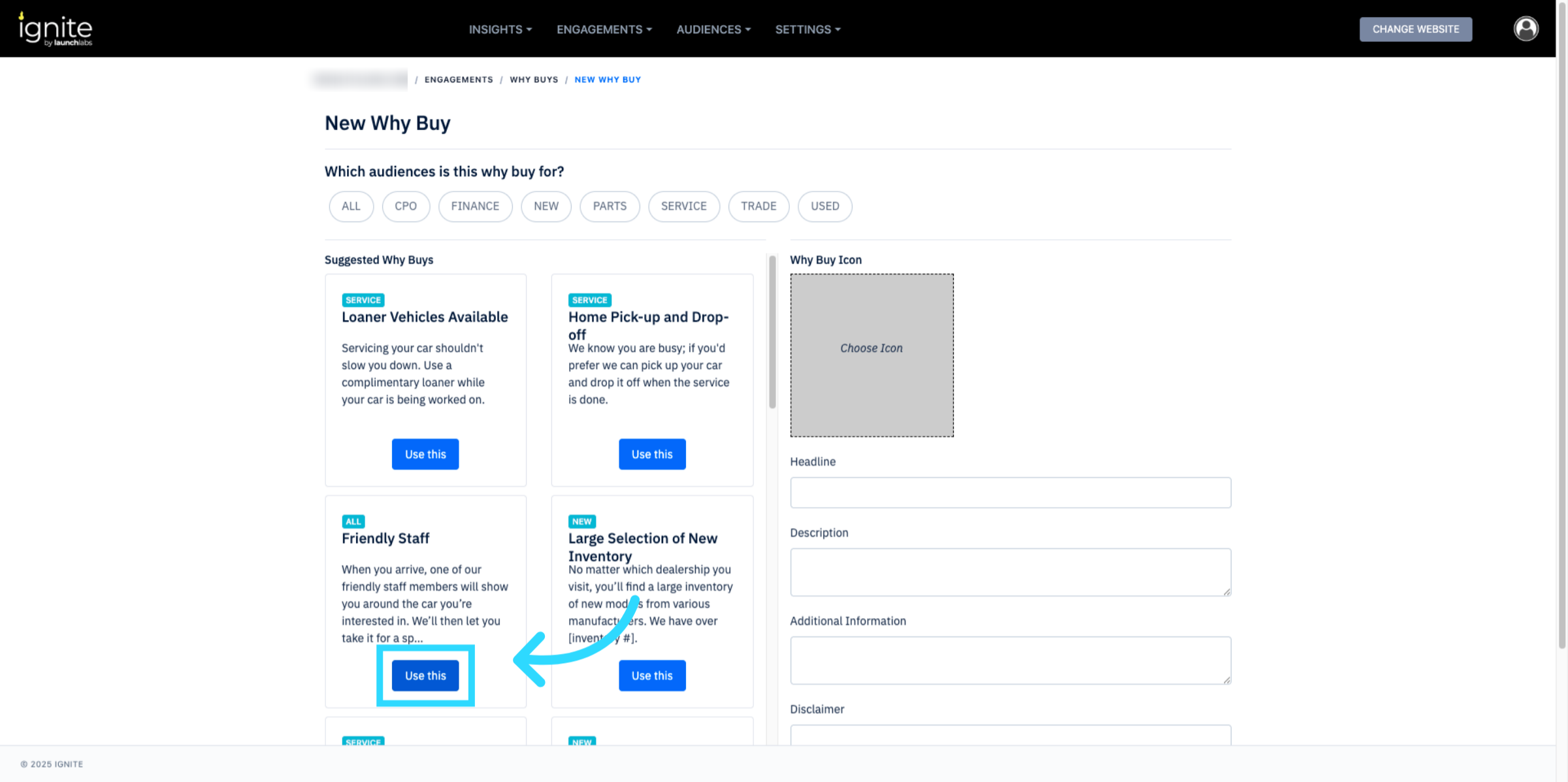Expand the AUDIENCES dropdown menu
Viewport: 1568px width, 782px height.
[x=713, y=29]
